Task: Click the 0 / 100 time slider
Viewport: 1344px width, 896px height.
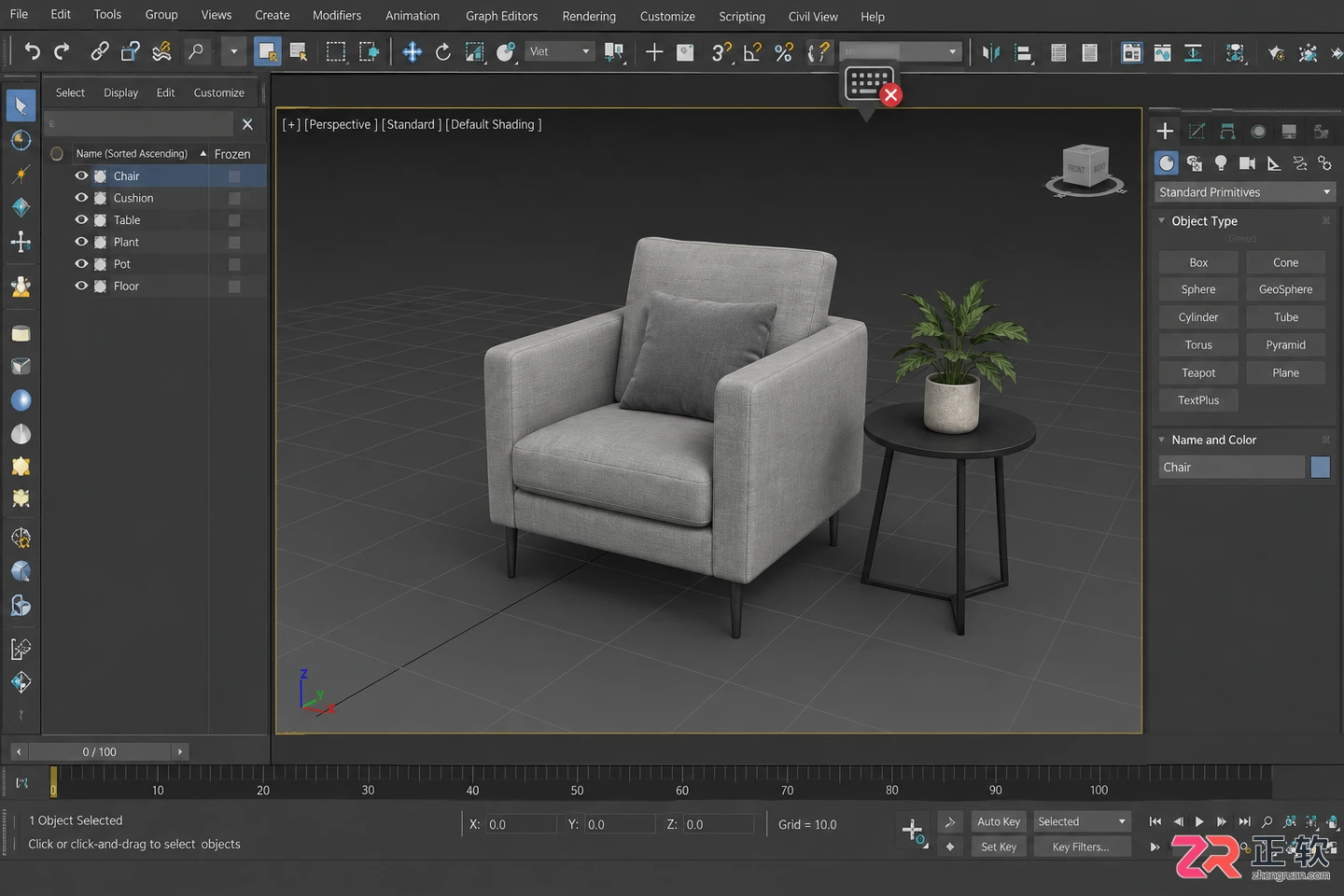Action: 100,751
